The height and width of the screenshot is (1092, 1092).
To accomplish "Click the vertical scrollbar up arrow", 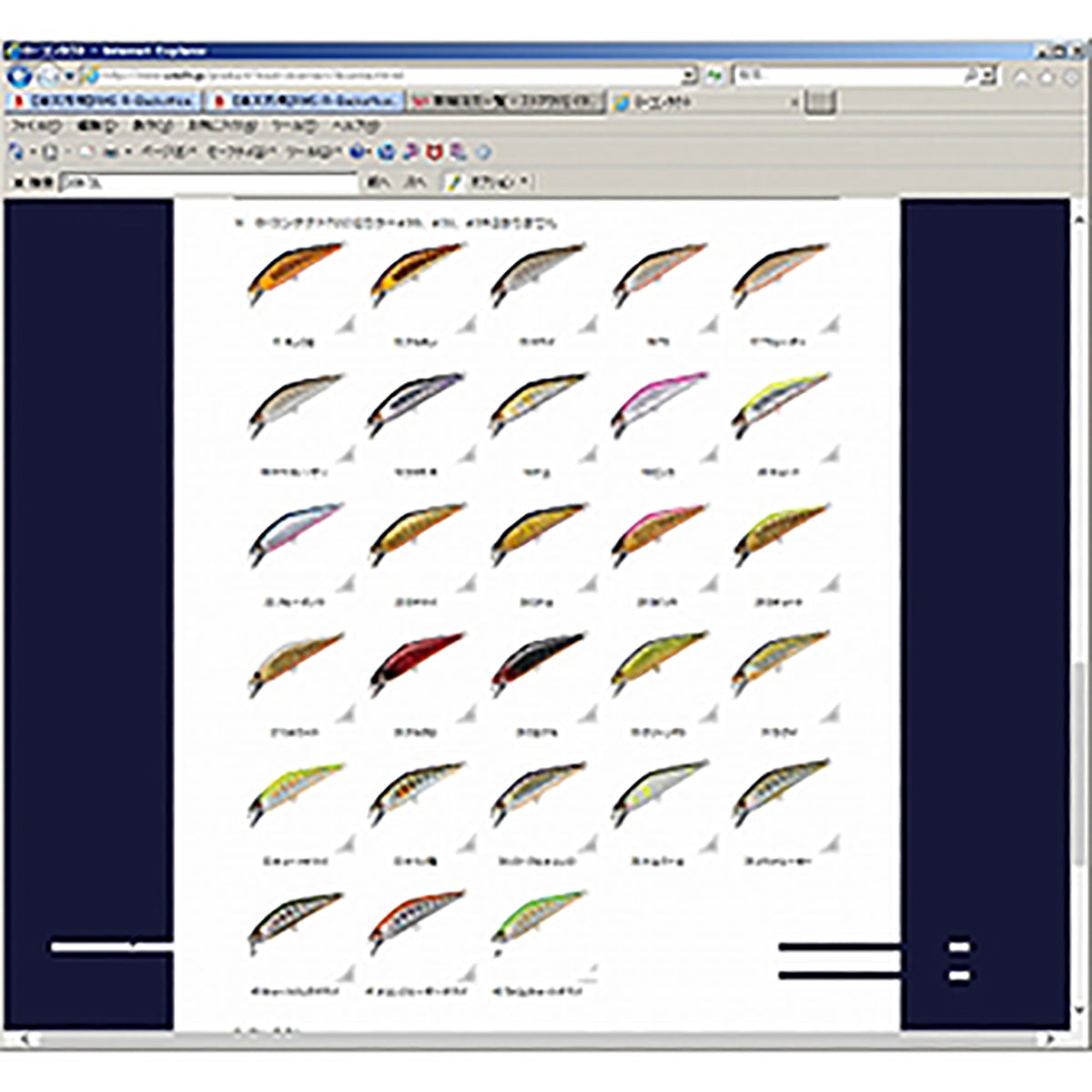I will (x=1079, y=221).
